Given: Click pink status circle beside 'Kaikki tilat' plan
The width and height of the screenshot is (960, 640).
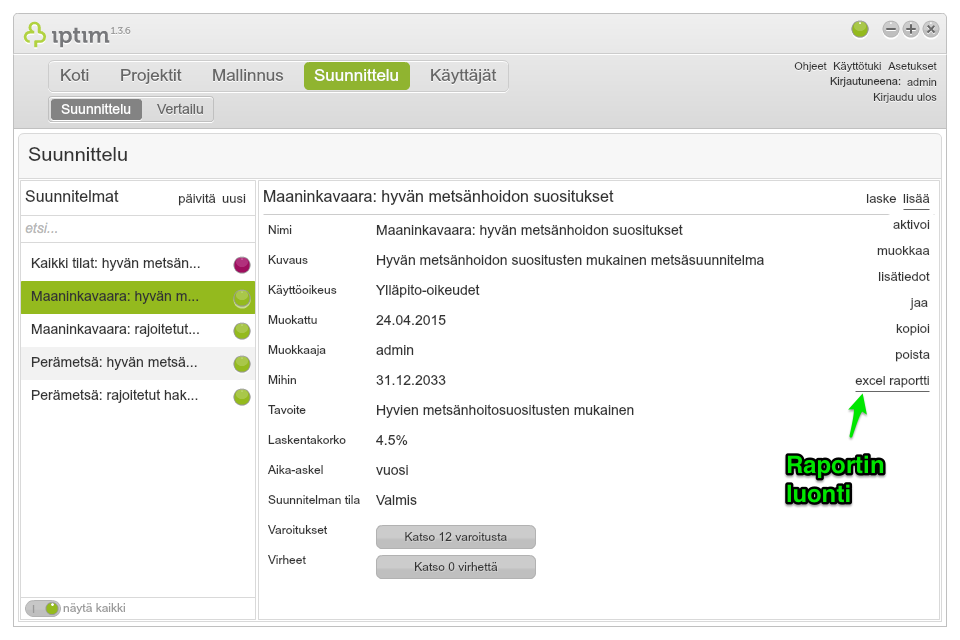Looking at the screenshot, I should [241, 264].
